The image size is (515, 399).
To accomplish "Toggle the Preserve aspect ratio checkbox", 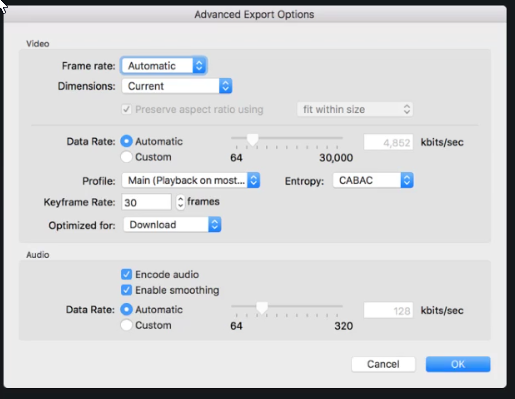I will tap(126, 109).
